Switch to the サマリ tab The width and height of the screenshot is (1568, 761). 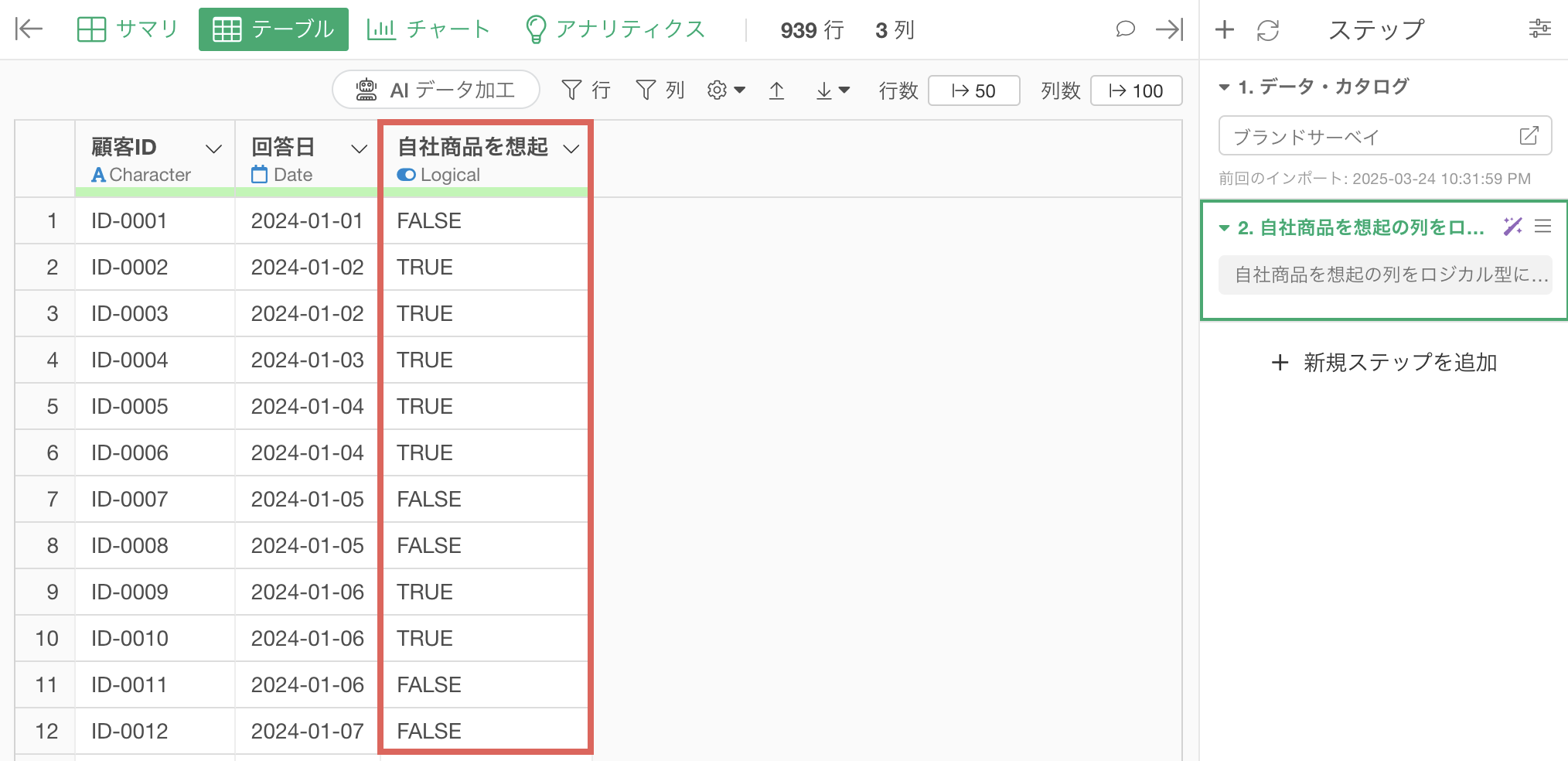(x=128, y=29)
